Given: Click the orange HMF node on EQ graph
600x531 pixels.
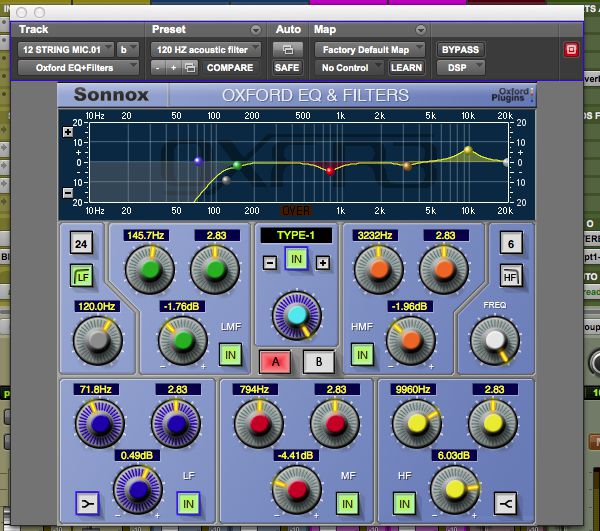Looking at the screenshot, I should (408, 166).
